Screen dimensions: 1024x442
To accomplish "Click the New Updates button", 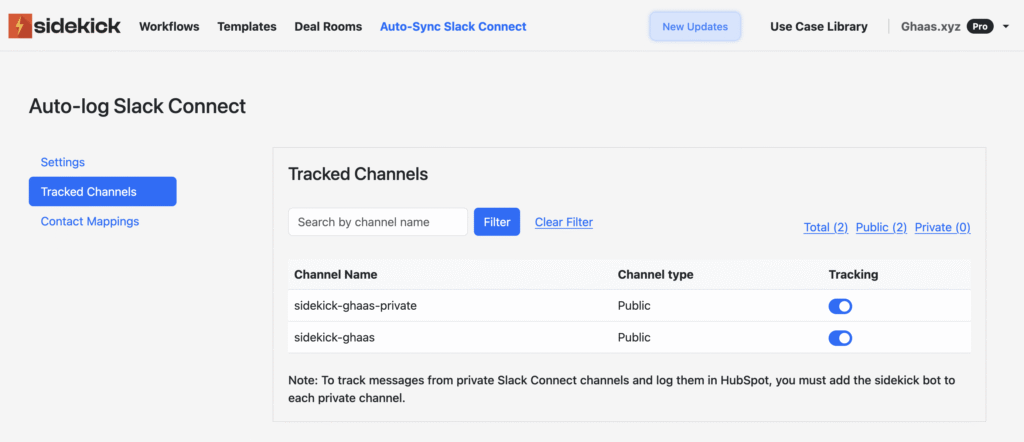I will (x=695, y=27).
